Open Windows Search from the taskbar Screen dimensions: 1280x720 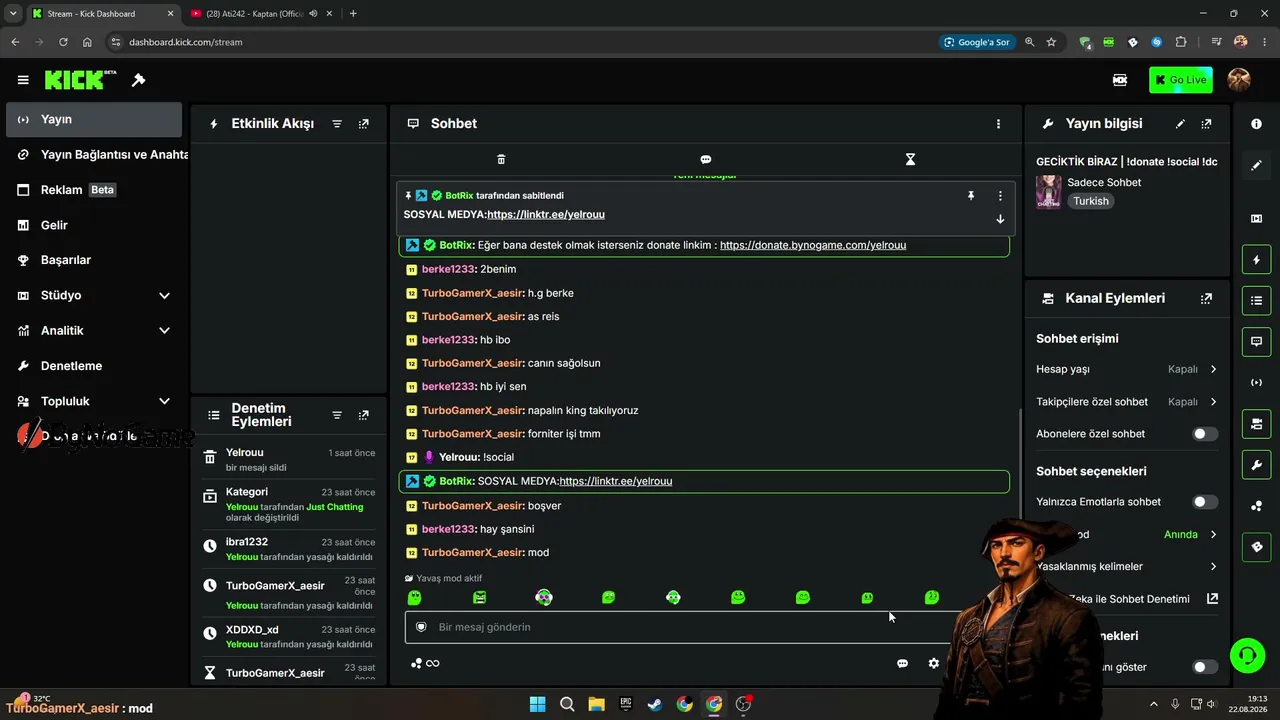(x=567, y=704)
